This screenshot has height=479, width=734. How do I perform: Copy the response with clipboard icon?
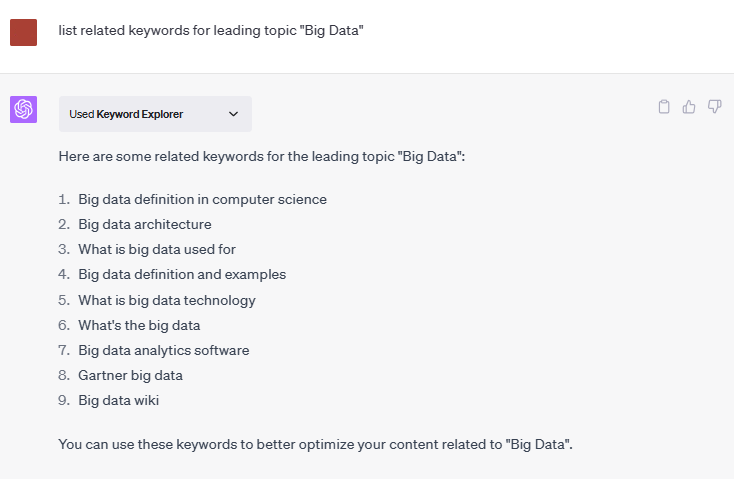(x=664, y=107)
